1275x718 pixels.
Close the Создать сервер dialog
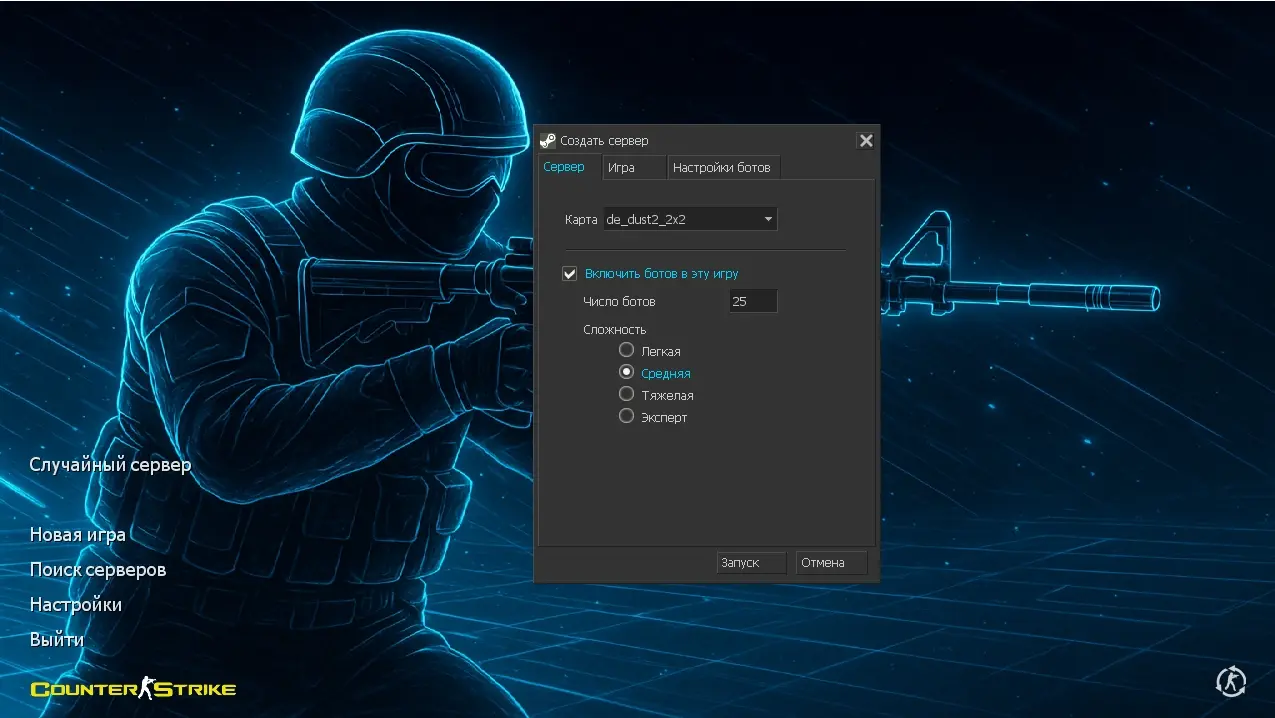[x=866, y=141]
